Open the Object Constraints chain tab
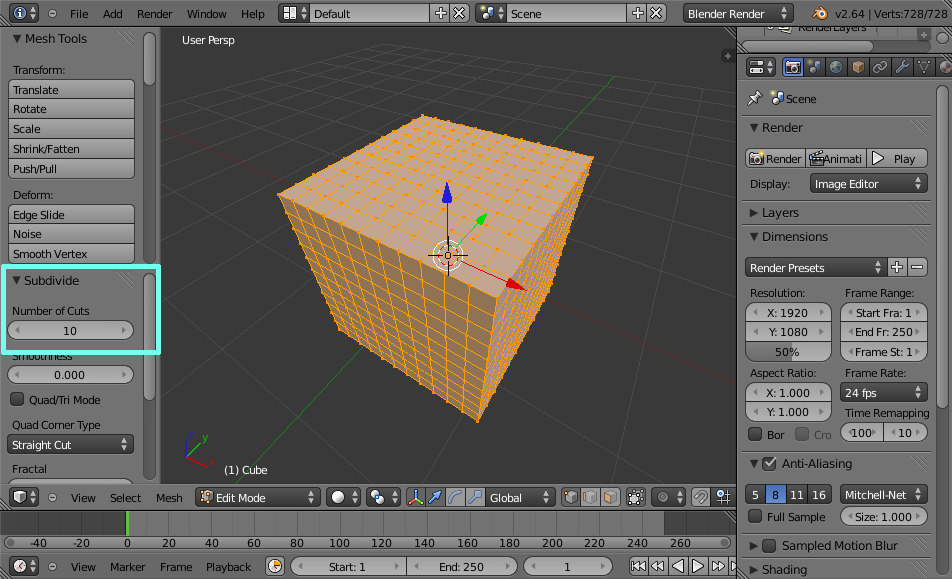Screen dimensions: 952x579 coord(880,67)
